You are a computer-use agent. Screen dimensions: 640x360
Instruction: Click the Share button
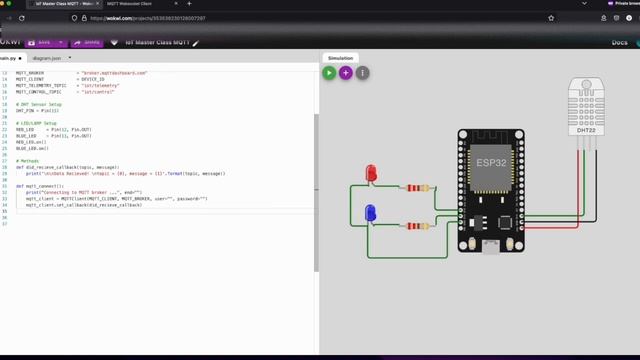coord(87,42)
